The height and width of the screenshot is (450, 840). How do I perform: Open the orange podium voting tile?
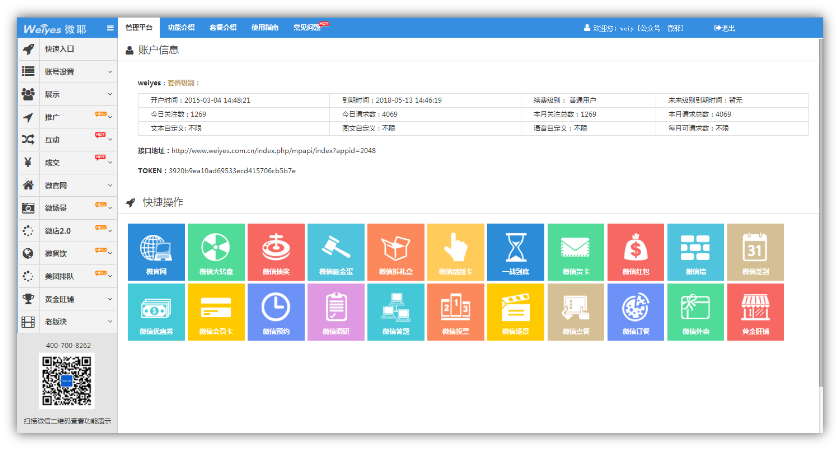tap(456, 312)
